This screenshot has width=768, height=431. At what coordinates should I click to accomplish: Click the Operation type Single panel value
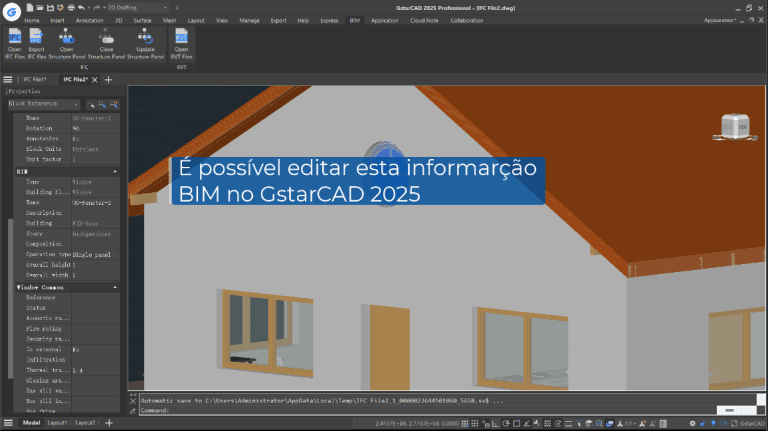tap(96, 255)
